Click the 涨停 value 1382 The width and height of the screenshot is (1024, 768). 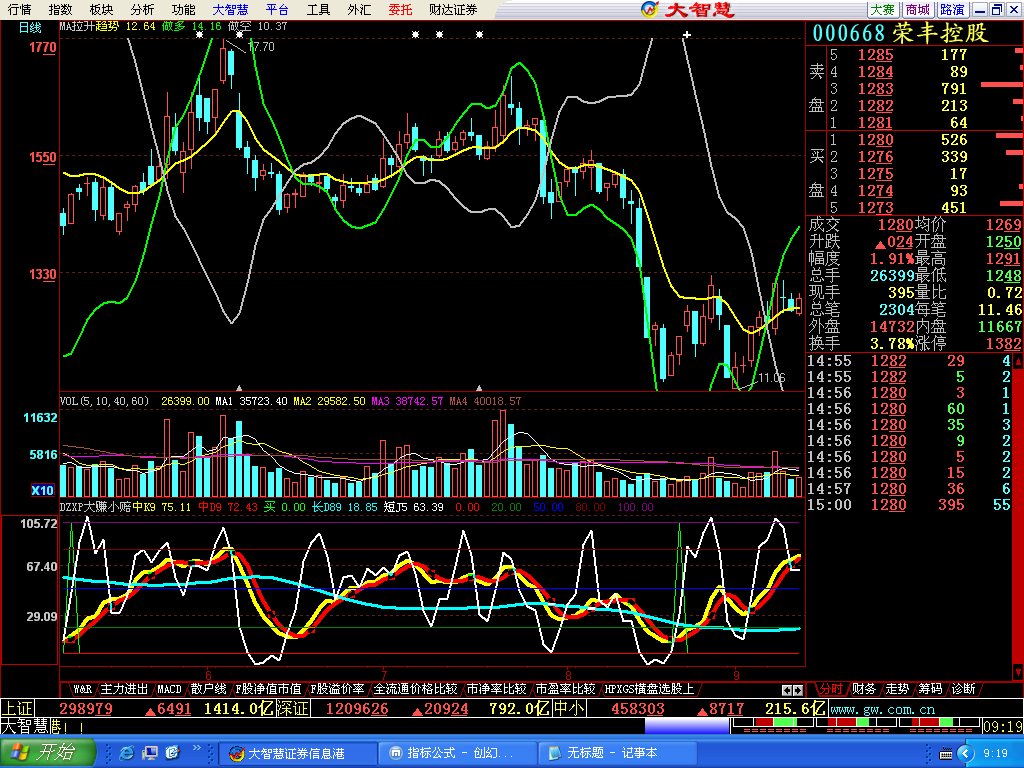(x=1003, y=344)
